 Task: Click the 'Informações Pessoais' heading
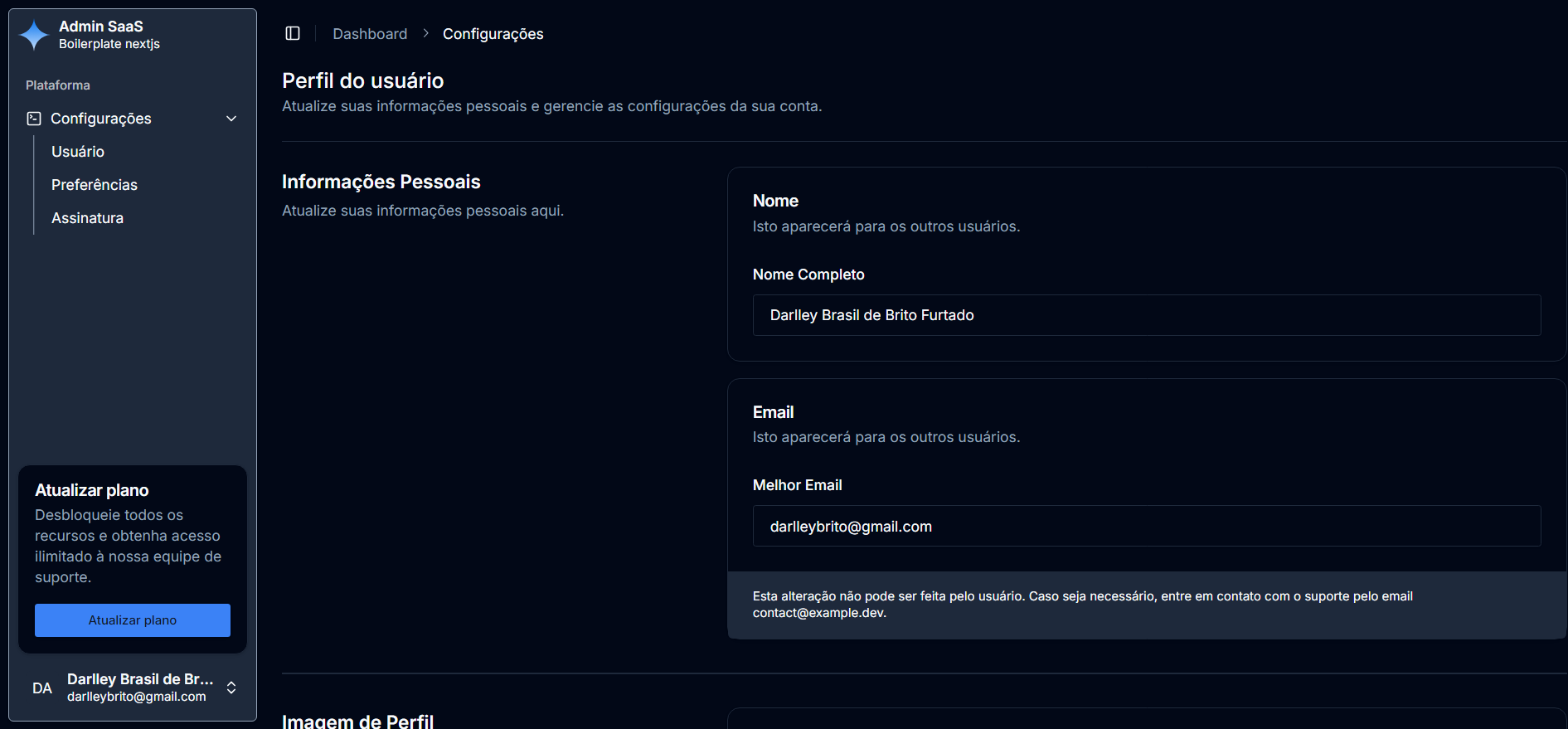tap(381, 182)
